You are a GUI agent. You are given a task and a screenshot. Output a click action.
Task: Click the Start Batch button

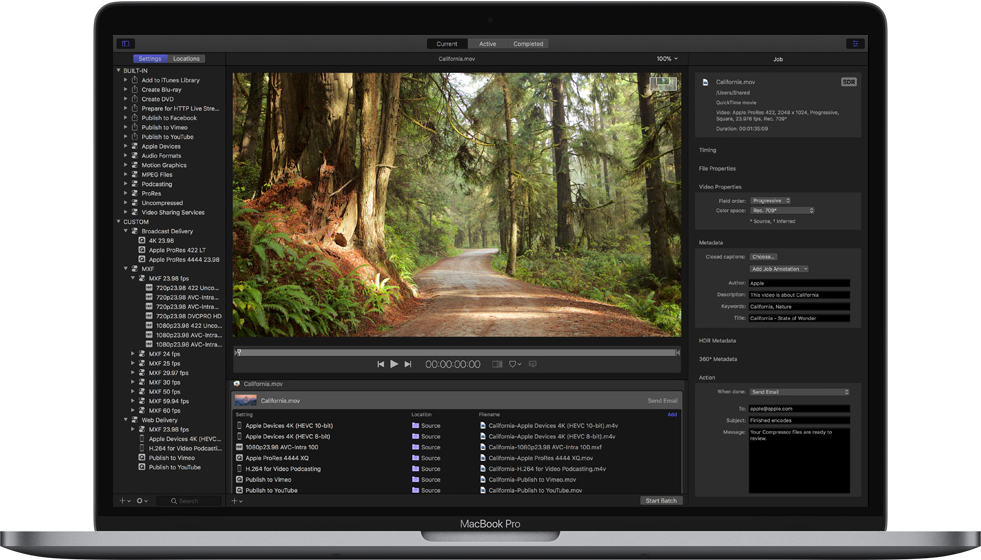click(661, 500)
